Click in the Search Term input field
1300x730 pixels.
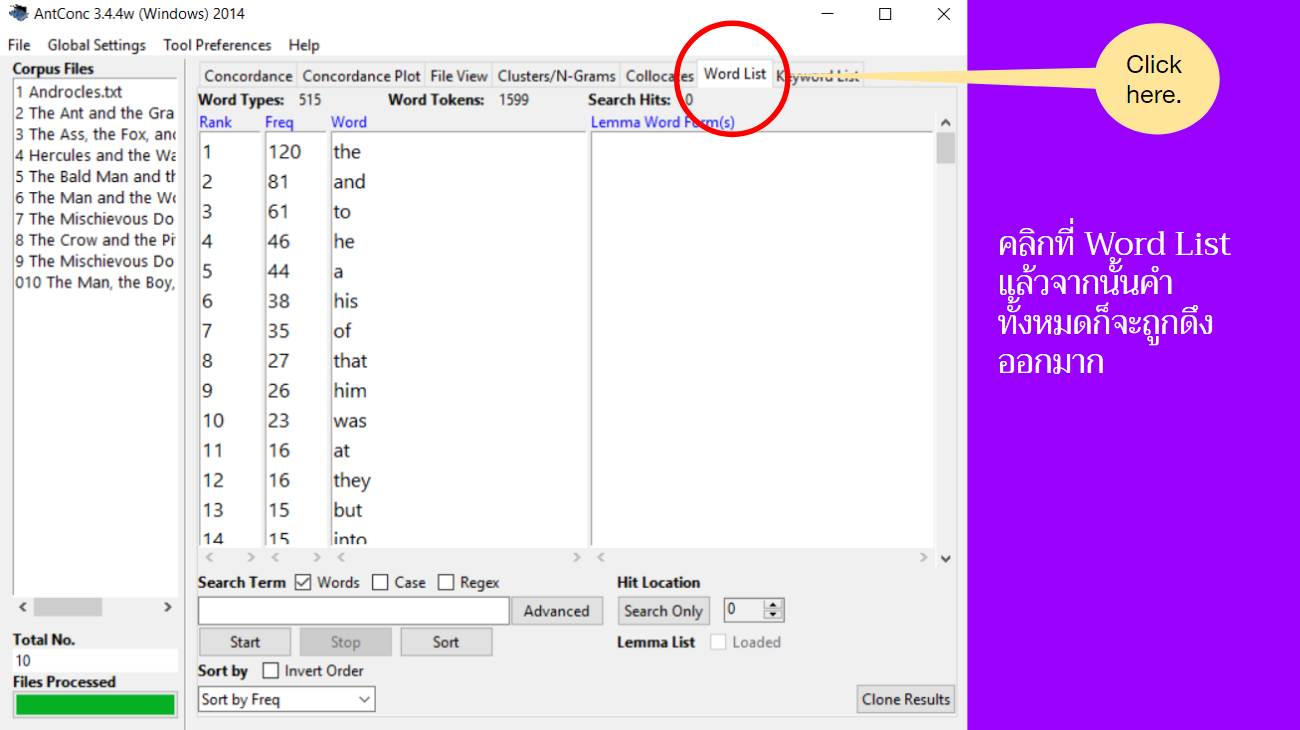click(x=353, y=611)
